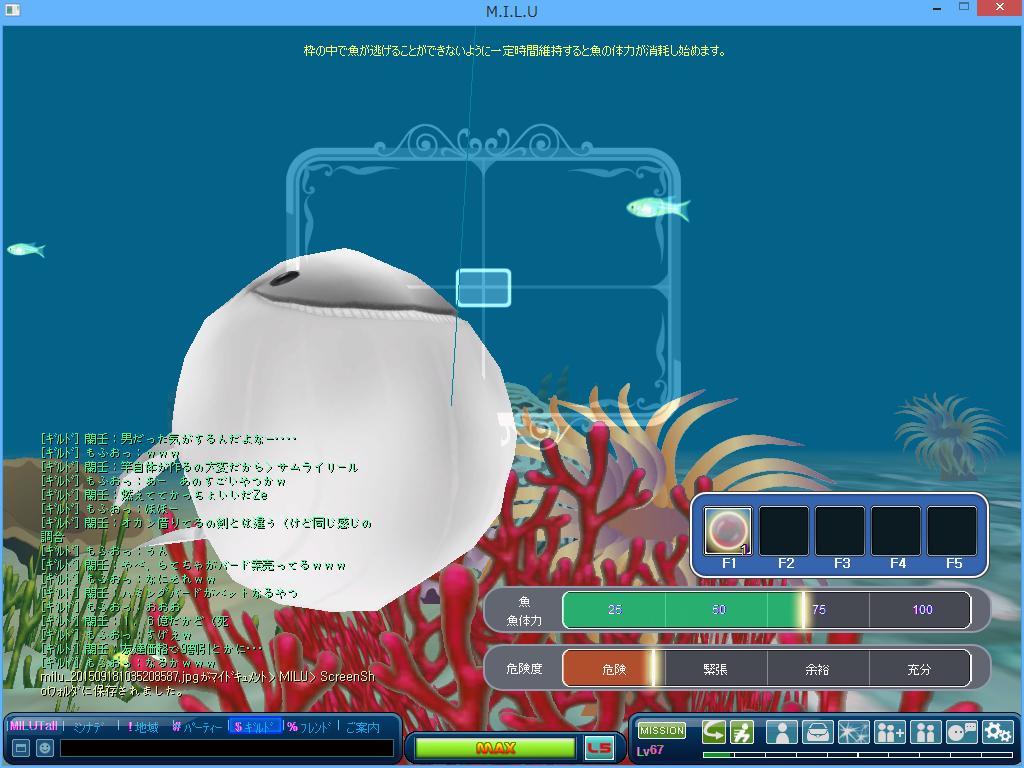Click the sparkle effects icon
The image size is (1024, 768).
click(x=853, y=733)
